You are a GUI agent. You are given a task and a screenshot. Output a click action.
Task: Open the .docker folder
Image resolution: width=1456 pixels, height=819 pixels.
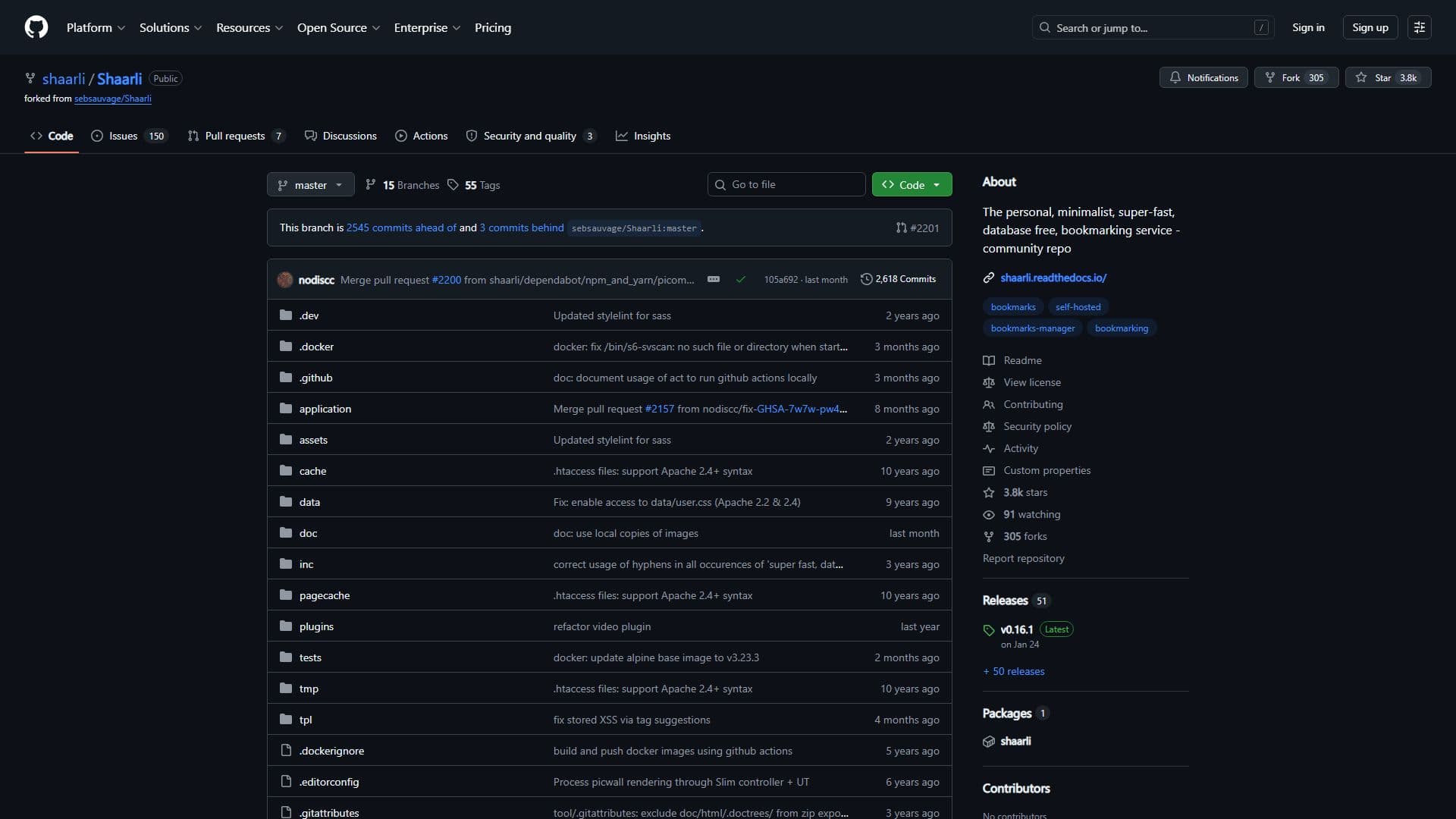coord(316,347)
